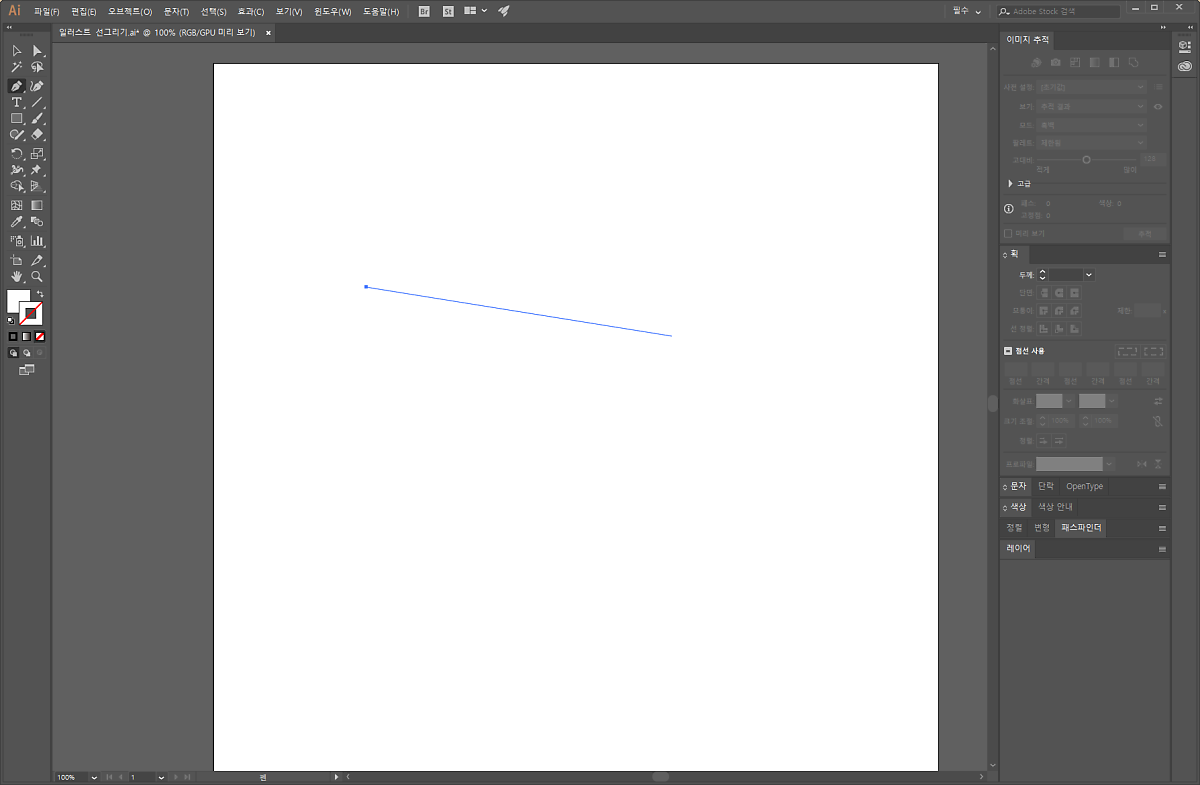Open the 오브젝트(O) menu
Image resolution: width=1200 pixels, height=785 pixels.
pos(130,11)
